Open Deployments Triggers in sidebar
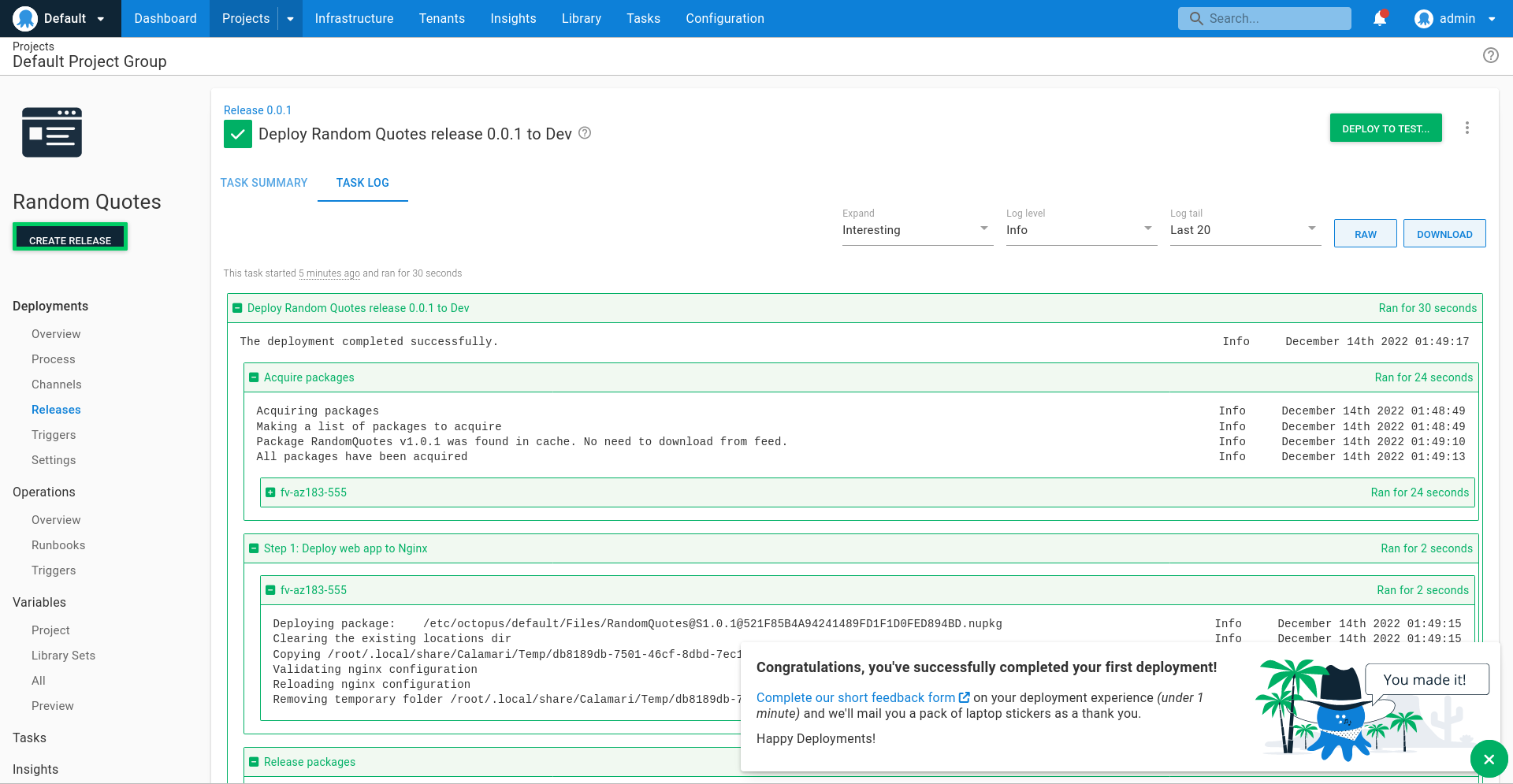 [54, 435]
